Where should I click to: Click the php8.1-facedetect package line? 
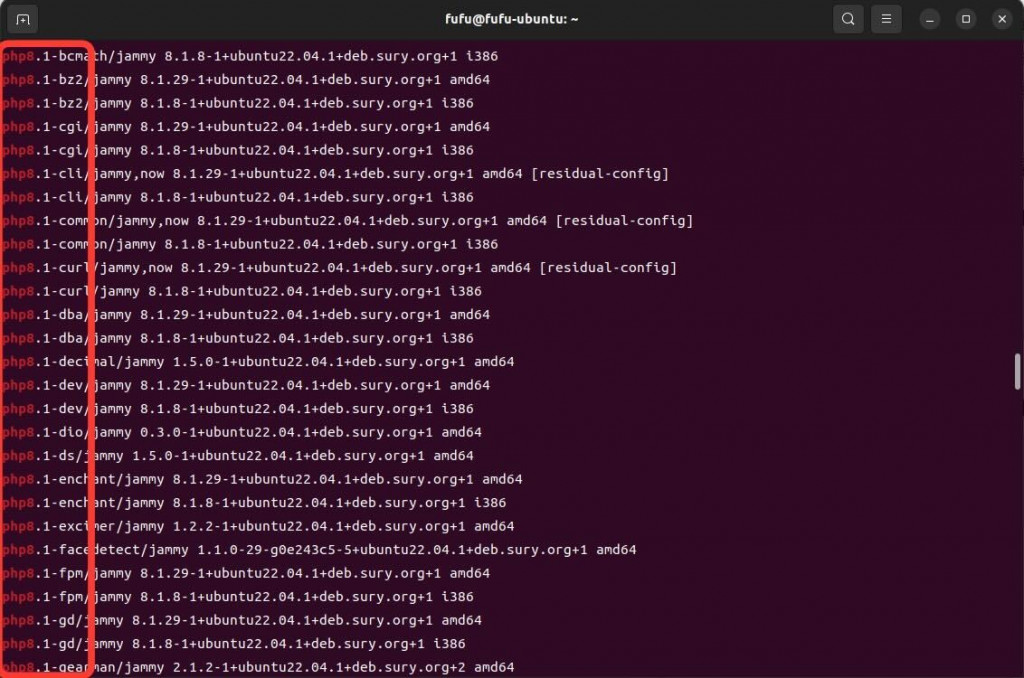tap(319, 550)
